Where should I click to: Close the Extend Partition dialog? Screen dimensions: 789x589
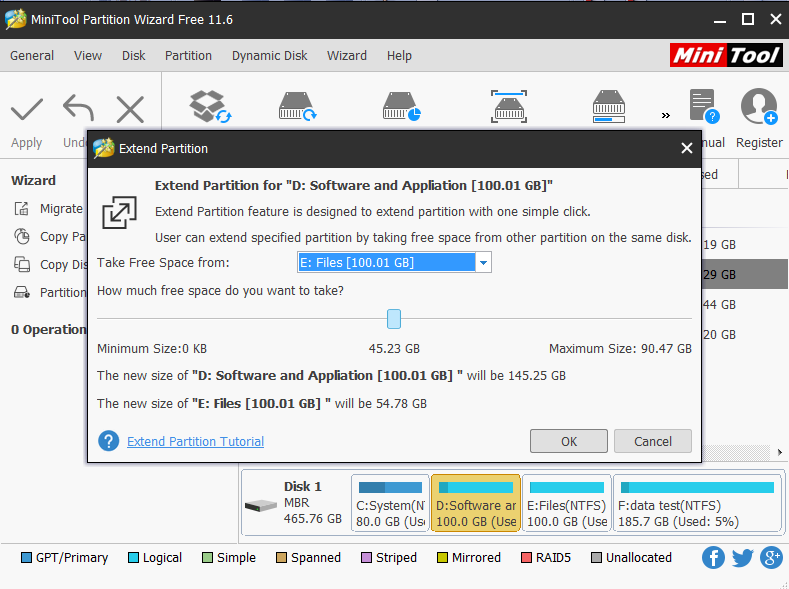(686, 148)
